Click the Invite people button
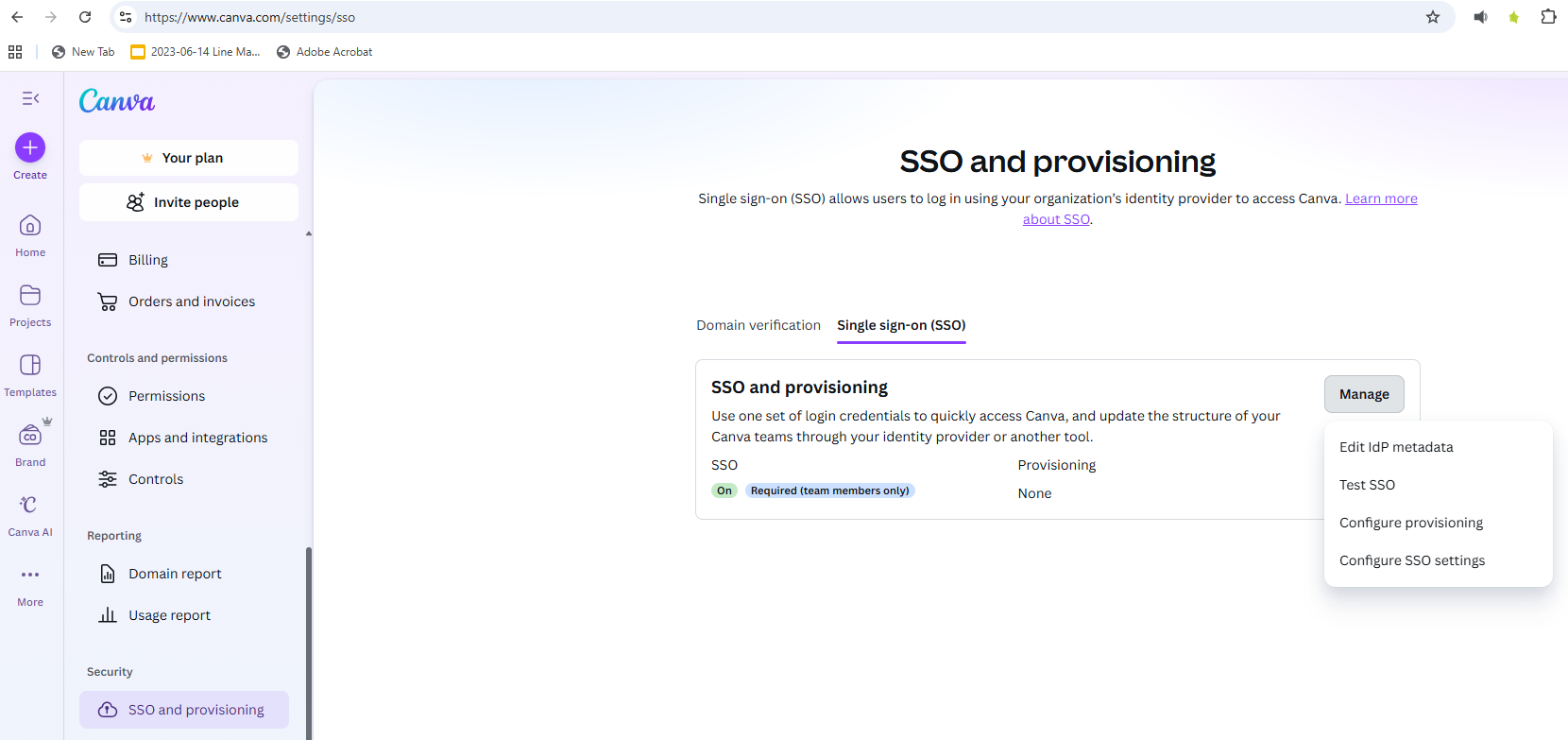Screen dimensions: 1568x740 pyautogui.click(x=189, y=202)
